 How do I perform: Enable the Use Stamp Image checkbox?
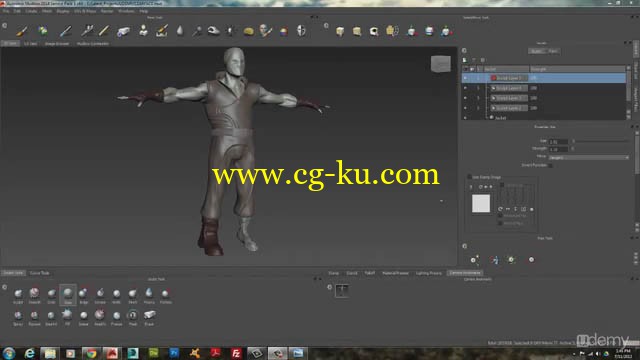[469, 177]
